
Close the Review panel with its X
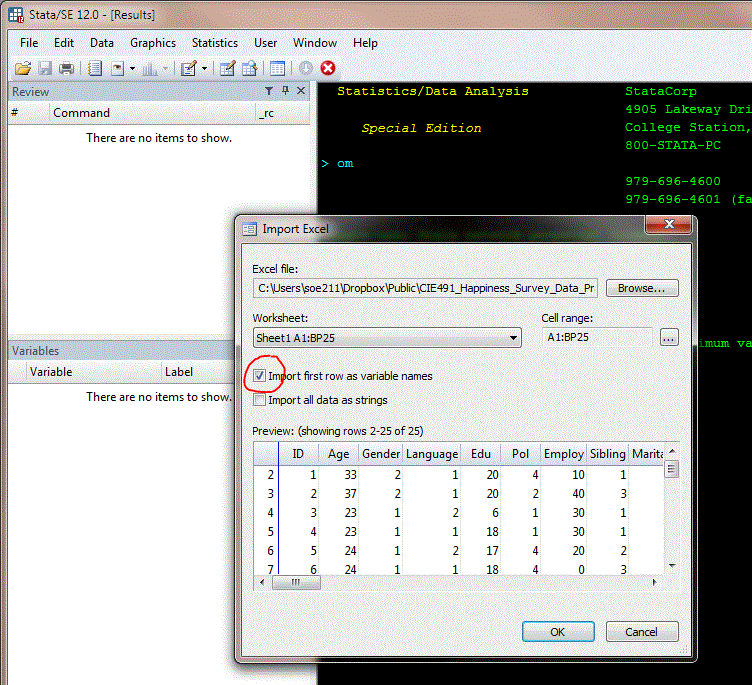click(301, 90)
